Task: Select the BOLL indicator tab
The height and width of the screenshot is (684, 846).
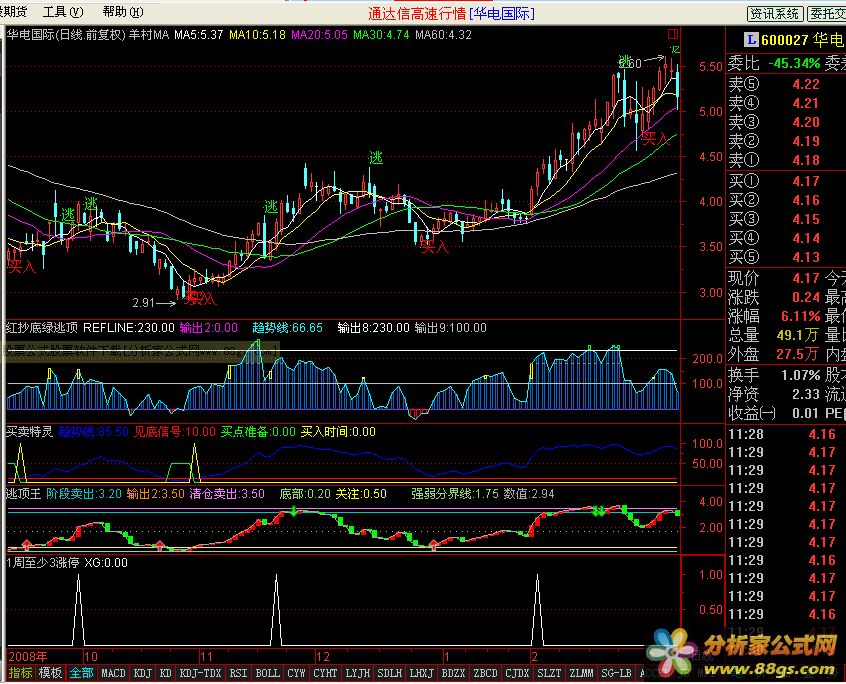Action: pyautogui.click(x=267, y=673)
